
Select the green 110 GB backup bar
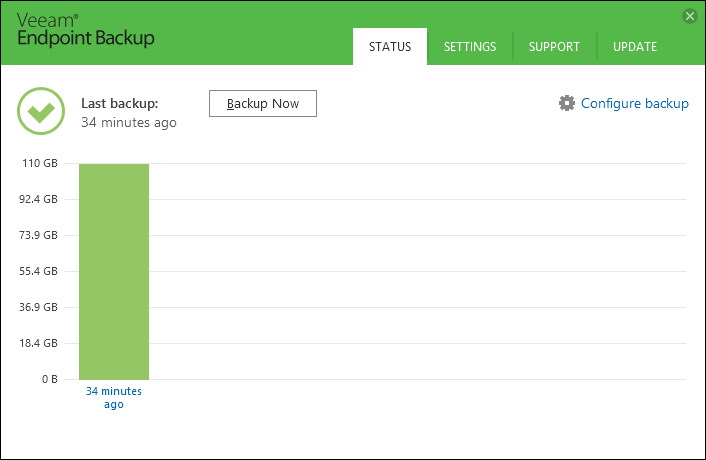pyautogui.click(x=114, y=271)
